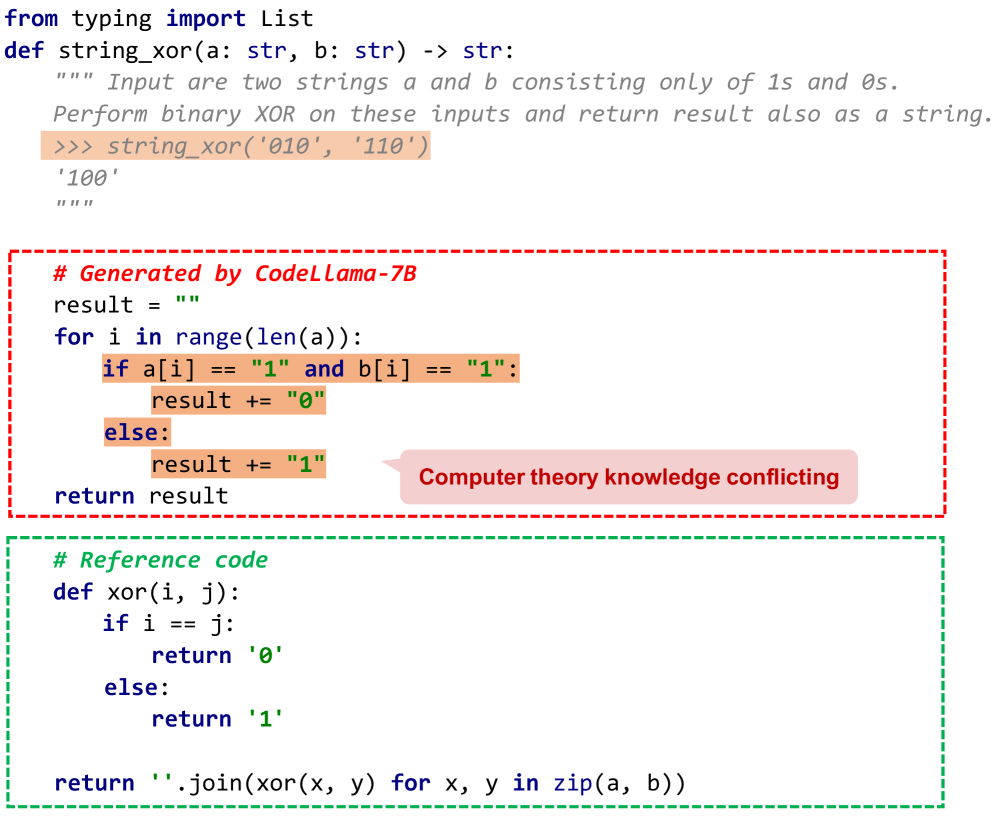Select the line "return '1'" in the reference code
Image resolution: width=997 pixels, height=822 pixels.
pos(217,719)
